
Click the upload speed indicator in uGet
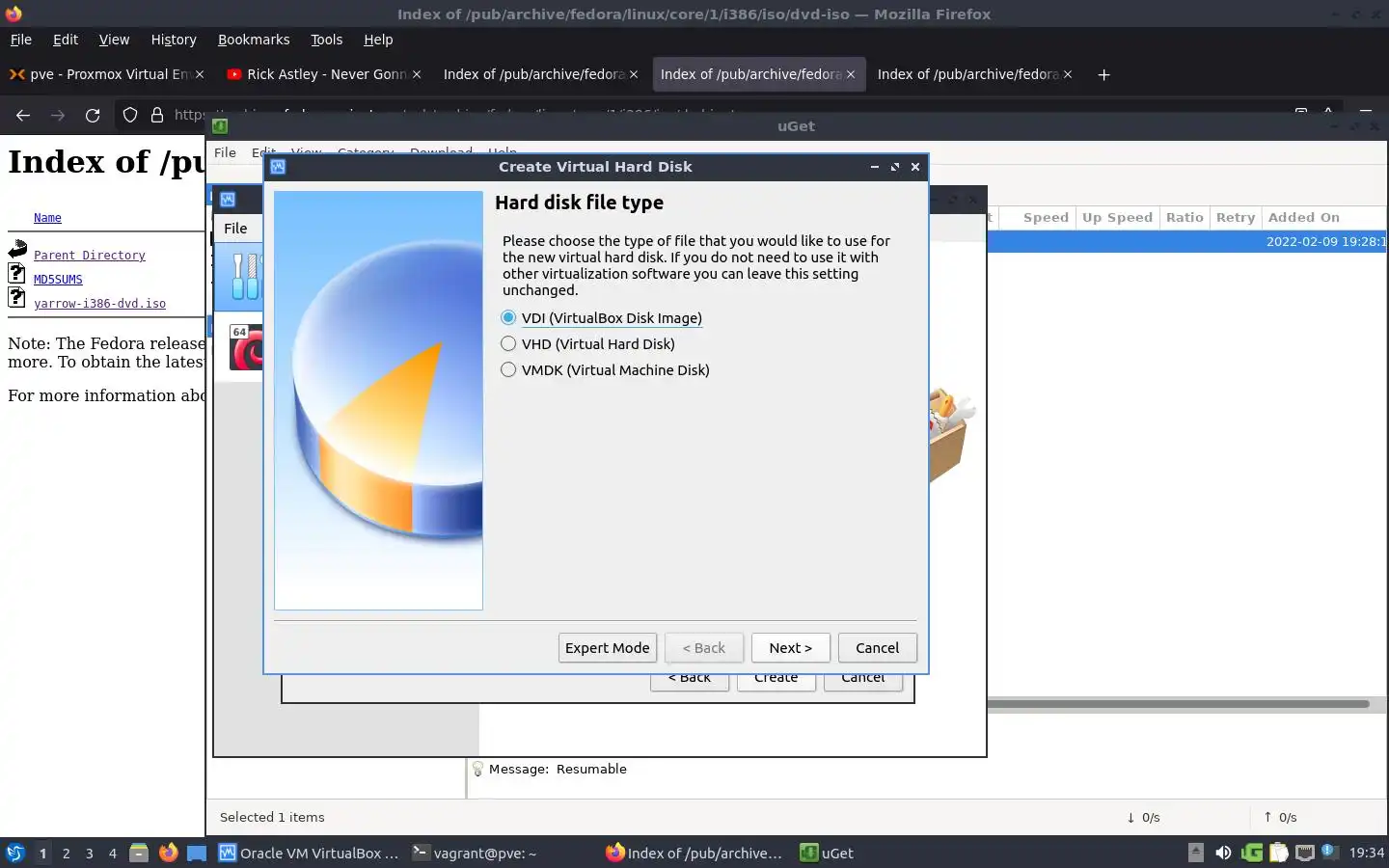(x=1280, y=817)
